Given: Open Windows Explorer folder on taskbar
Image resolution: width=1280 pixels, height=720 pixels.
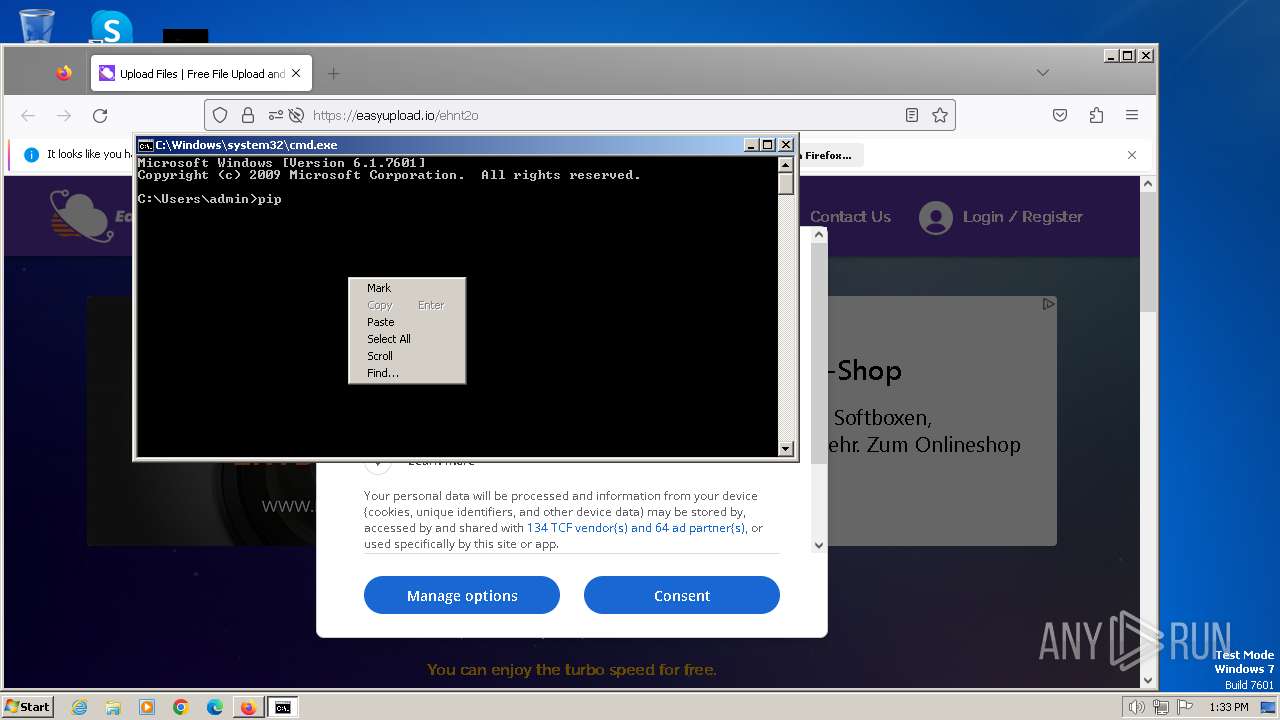Looking at the screenshot, I should pos(113,707).
